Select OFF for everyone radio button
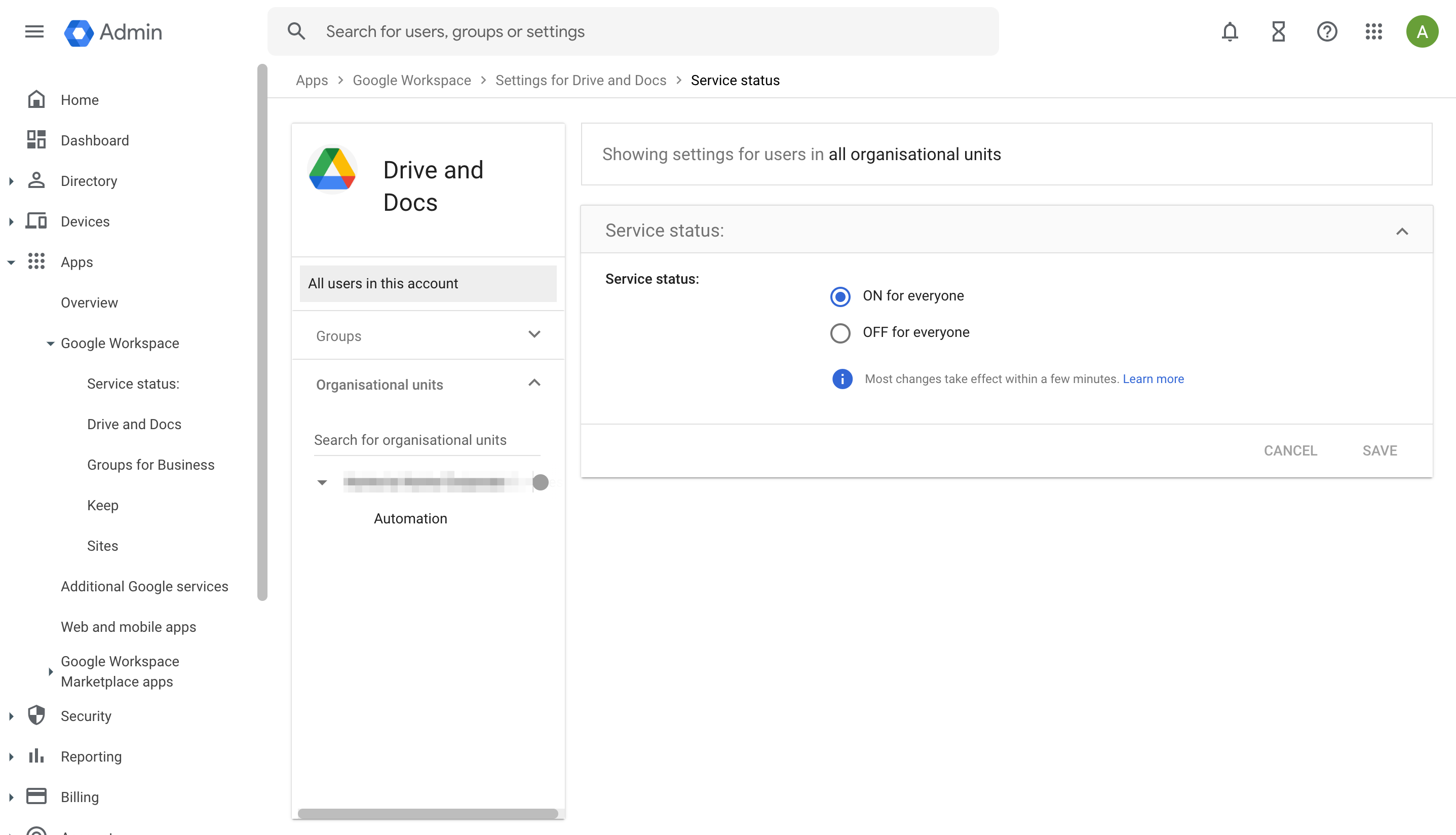The image size is (1456, 835). tap(840, 332)
